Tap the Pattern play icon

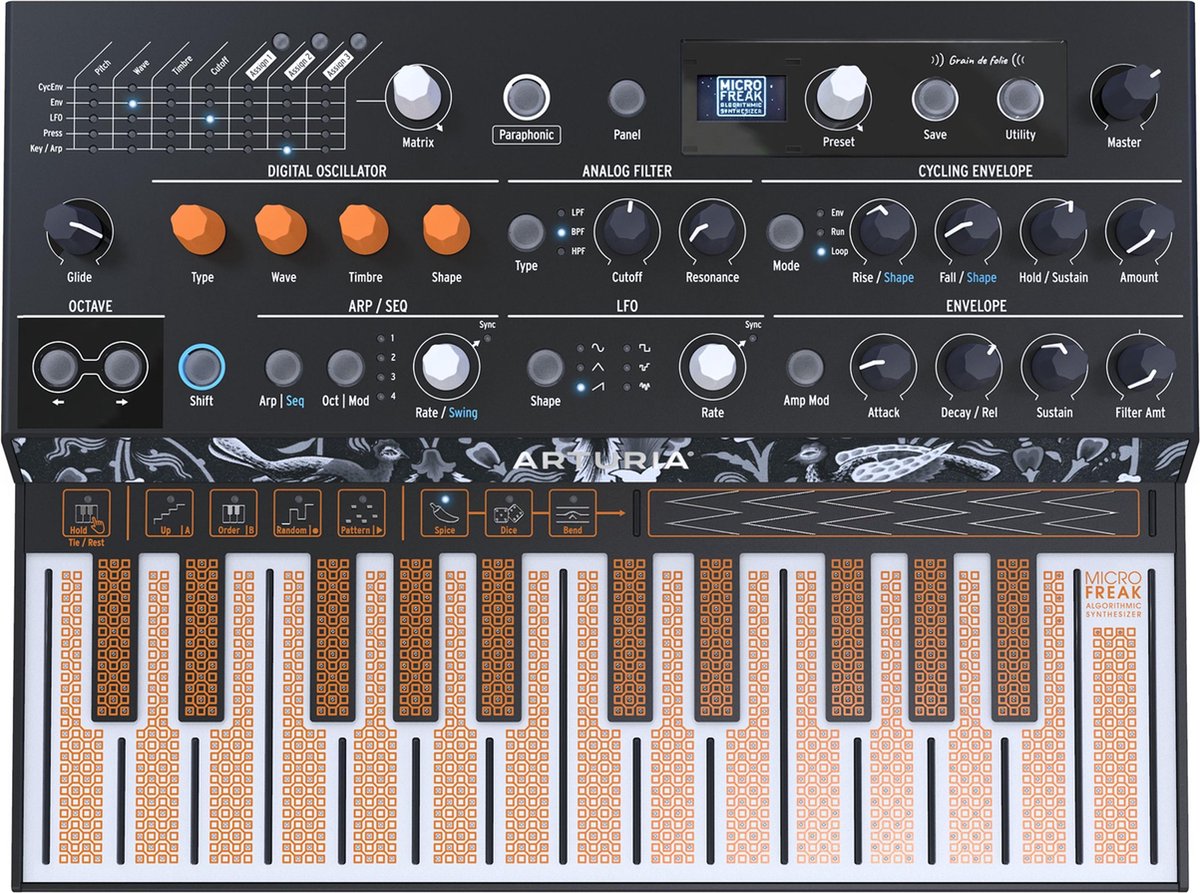(361, 514)
